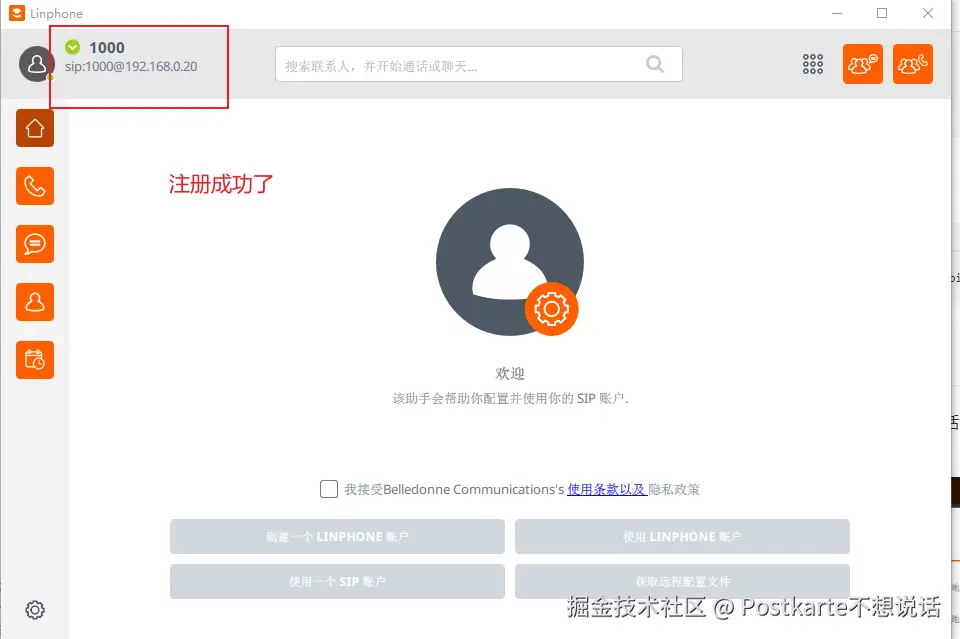Image resolution: width=960 pixels, height=639 pixels.
Task: Click 使用 LINPHONE 账户 button
Action: pyautogui.click(x=682, y=537)
